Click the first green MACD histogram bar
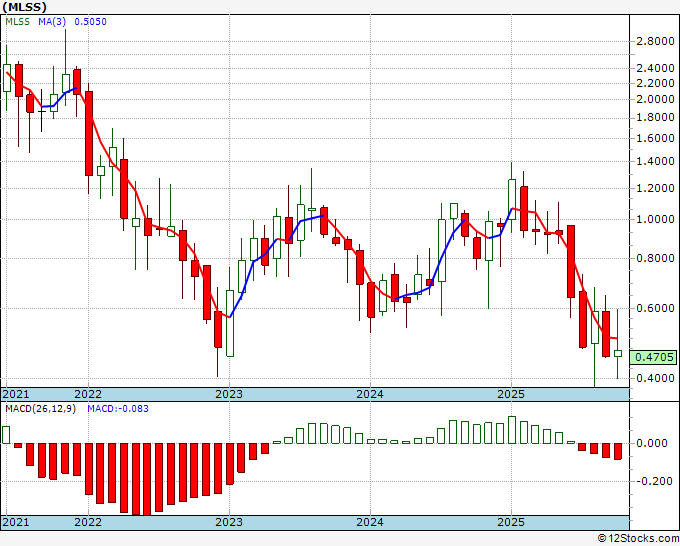The height and width of the screenshot is (546, 680). tap(6, 435)
